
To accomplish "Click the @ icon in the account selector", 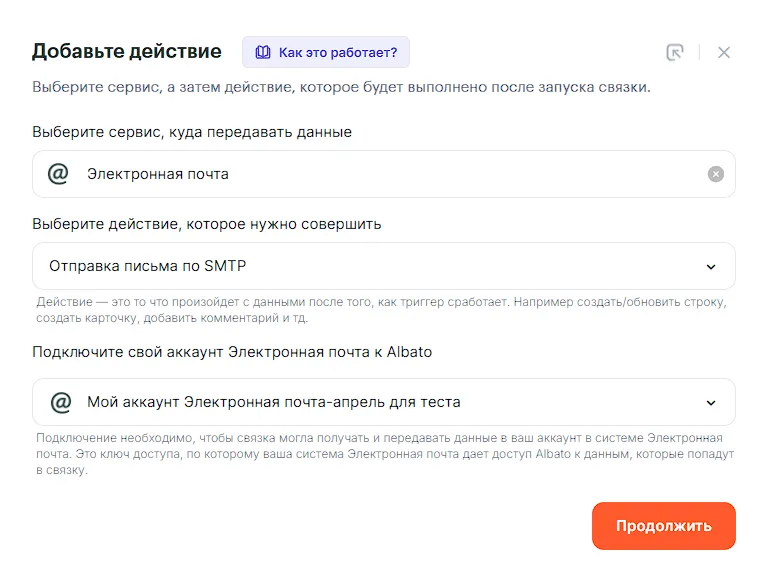I will point(61,402).
